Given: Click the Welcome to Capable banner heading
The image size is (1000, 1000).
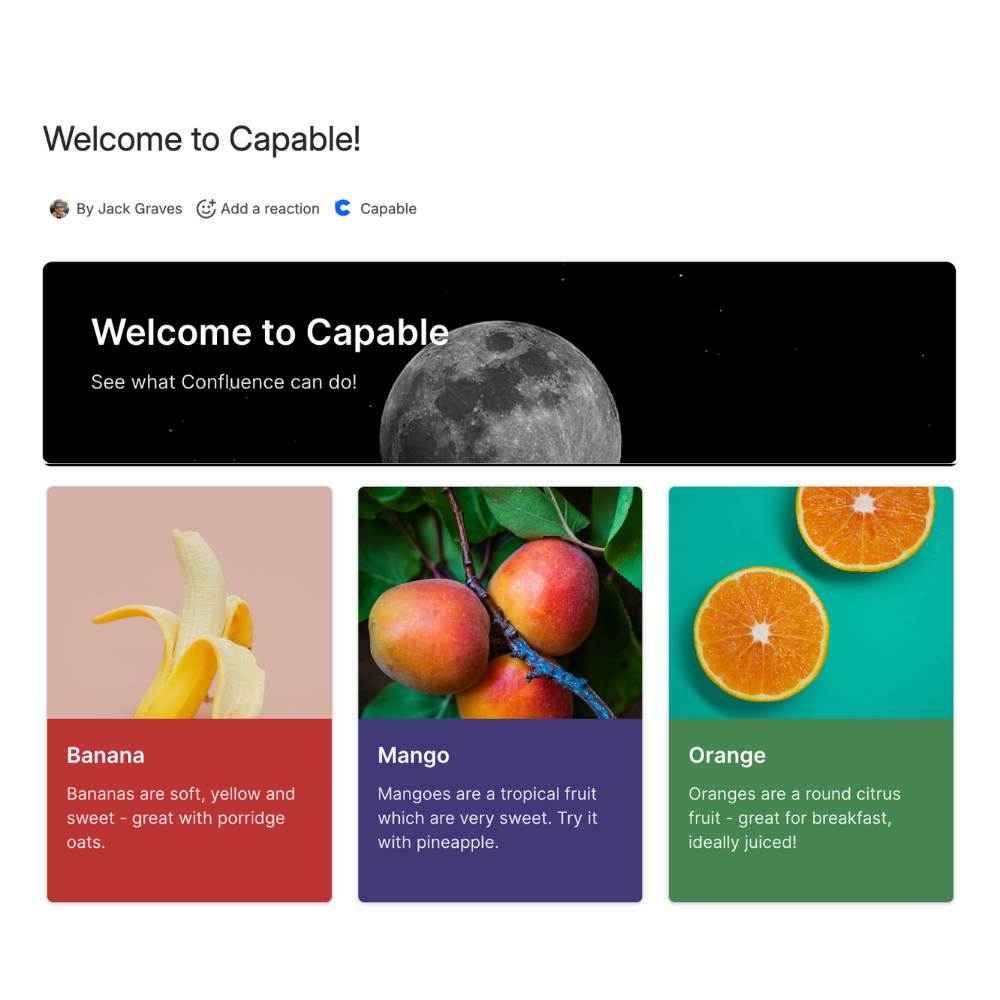Looking at the screenshot, I should (x=270, y=332).
